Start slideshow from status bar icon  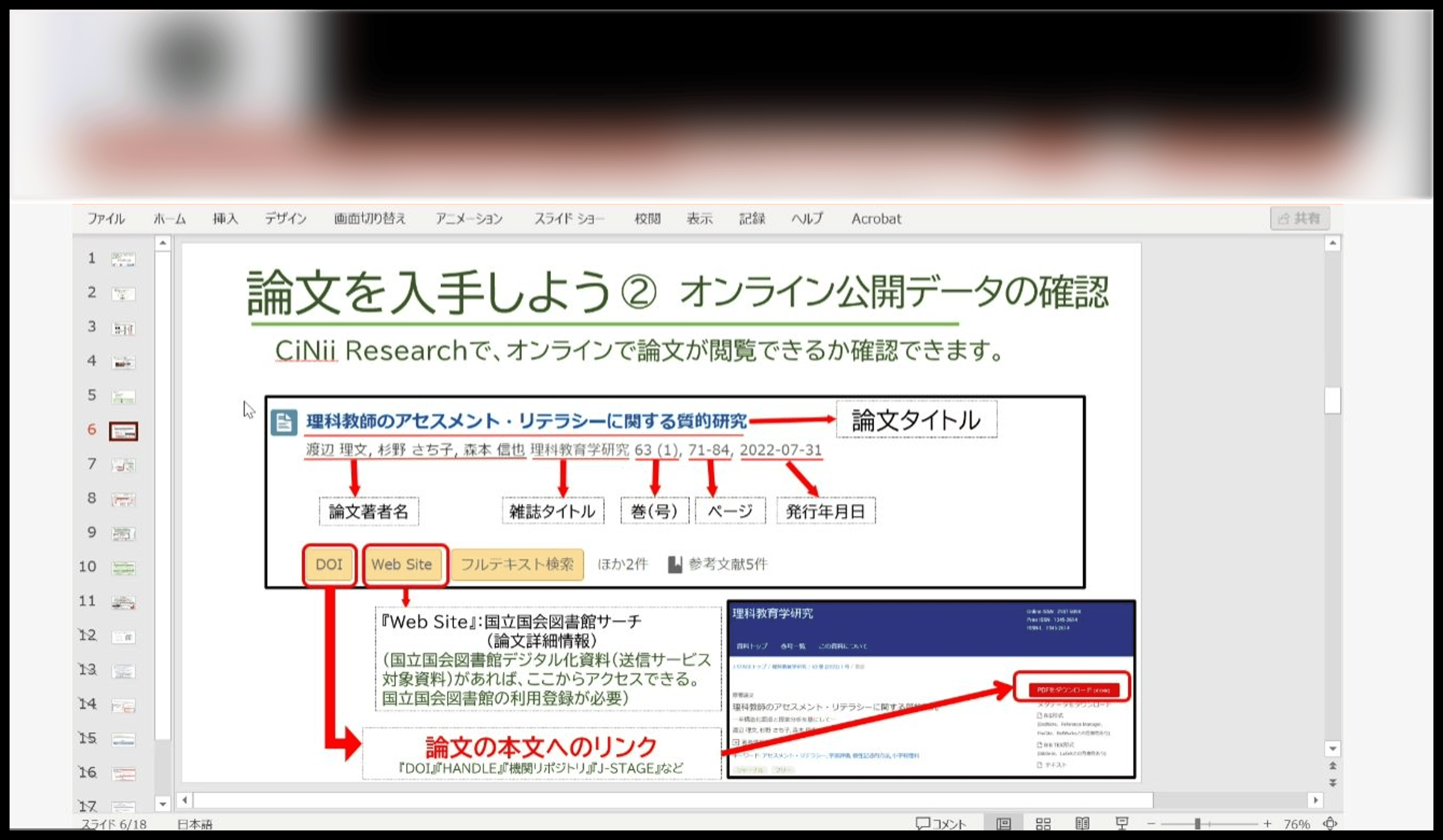(1122, 824)
